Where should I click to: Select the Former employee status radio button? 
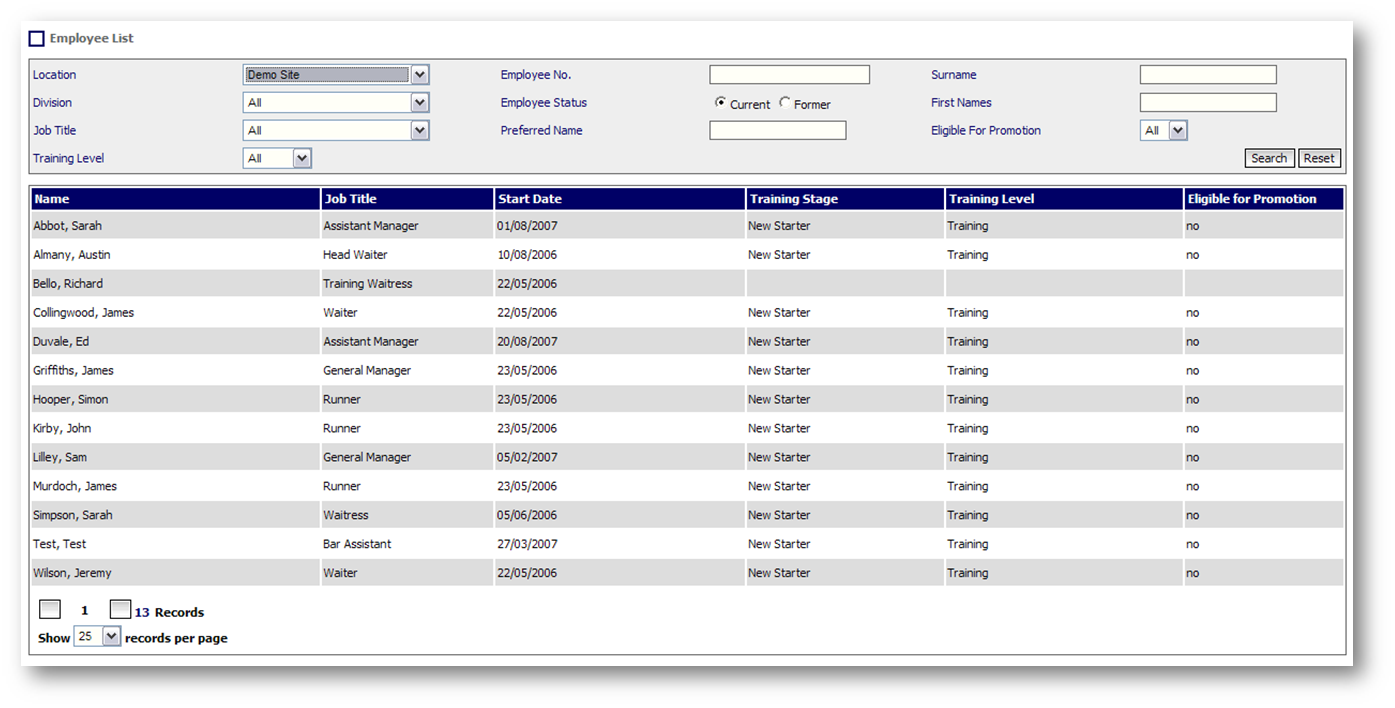tap(785, 103)
